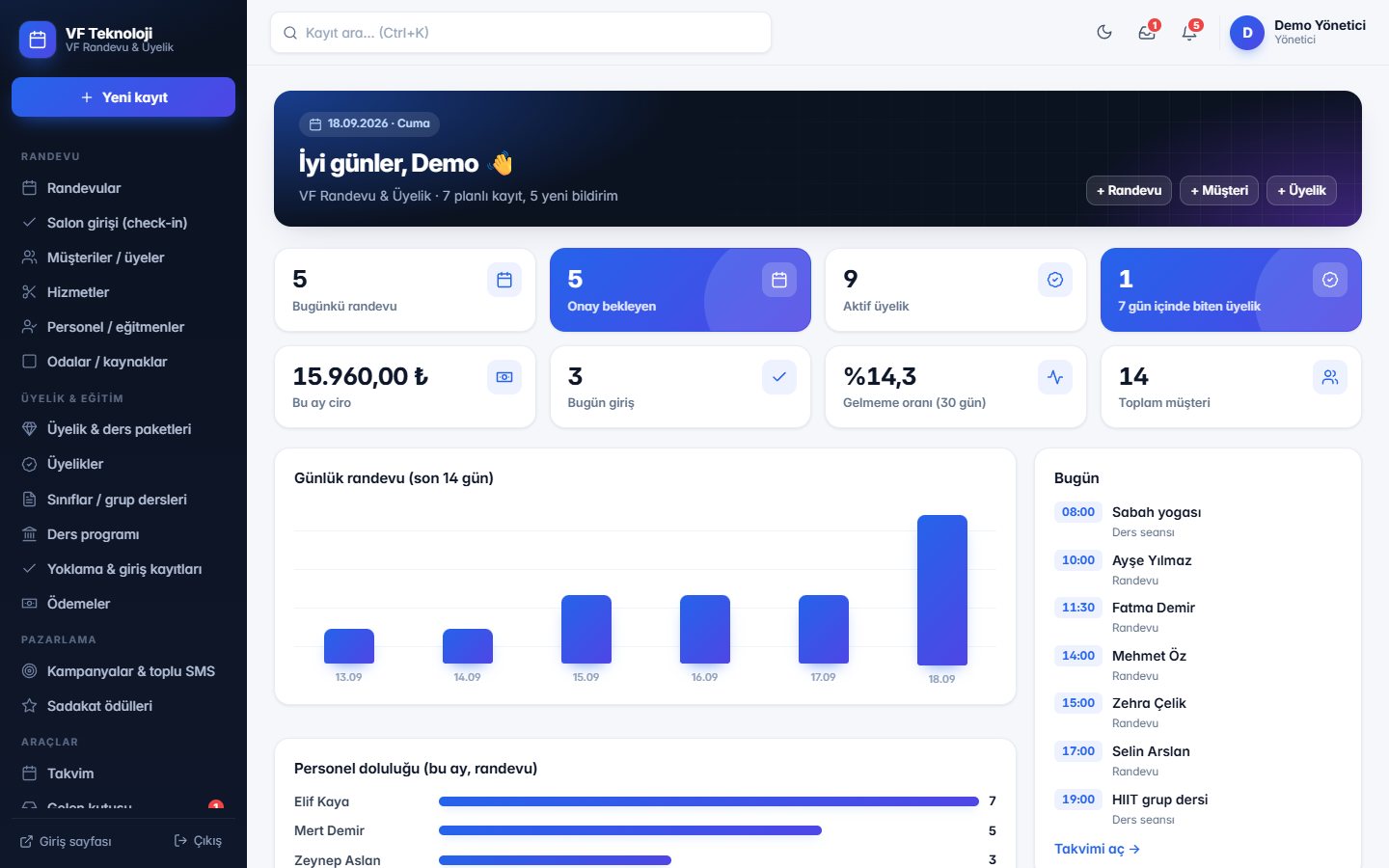Go to Salon girişi (check-in)
The height and width of the screenshot is (868, 1389).
123,223
